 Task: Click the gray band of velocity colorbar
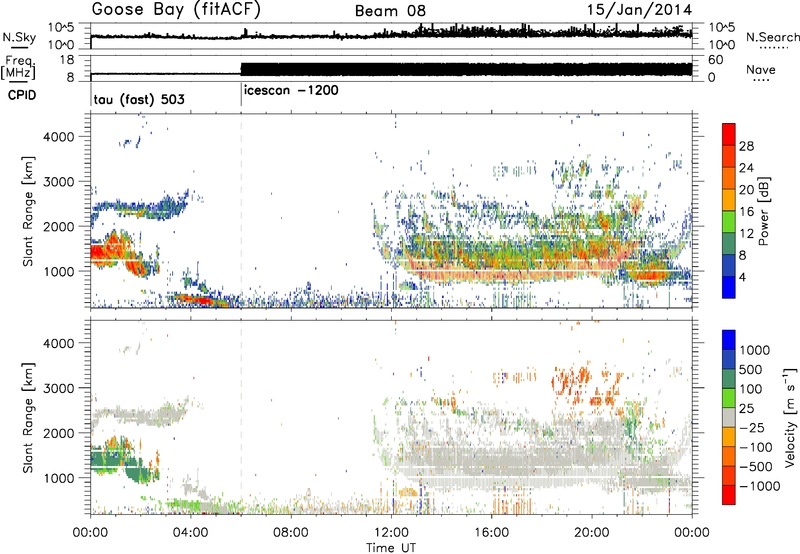click(729, 417)
